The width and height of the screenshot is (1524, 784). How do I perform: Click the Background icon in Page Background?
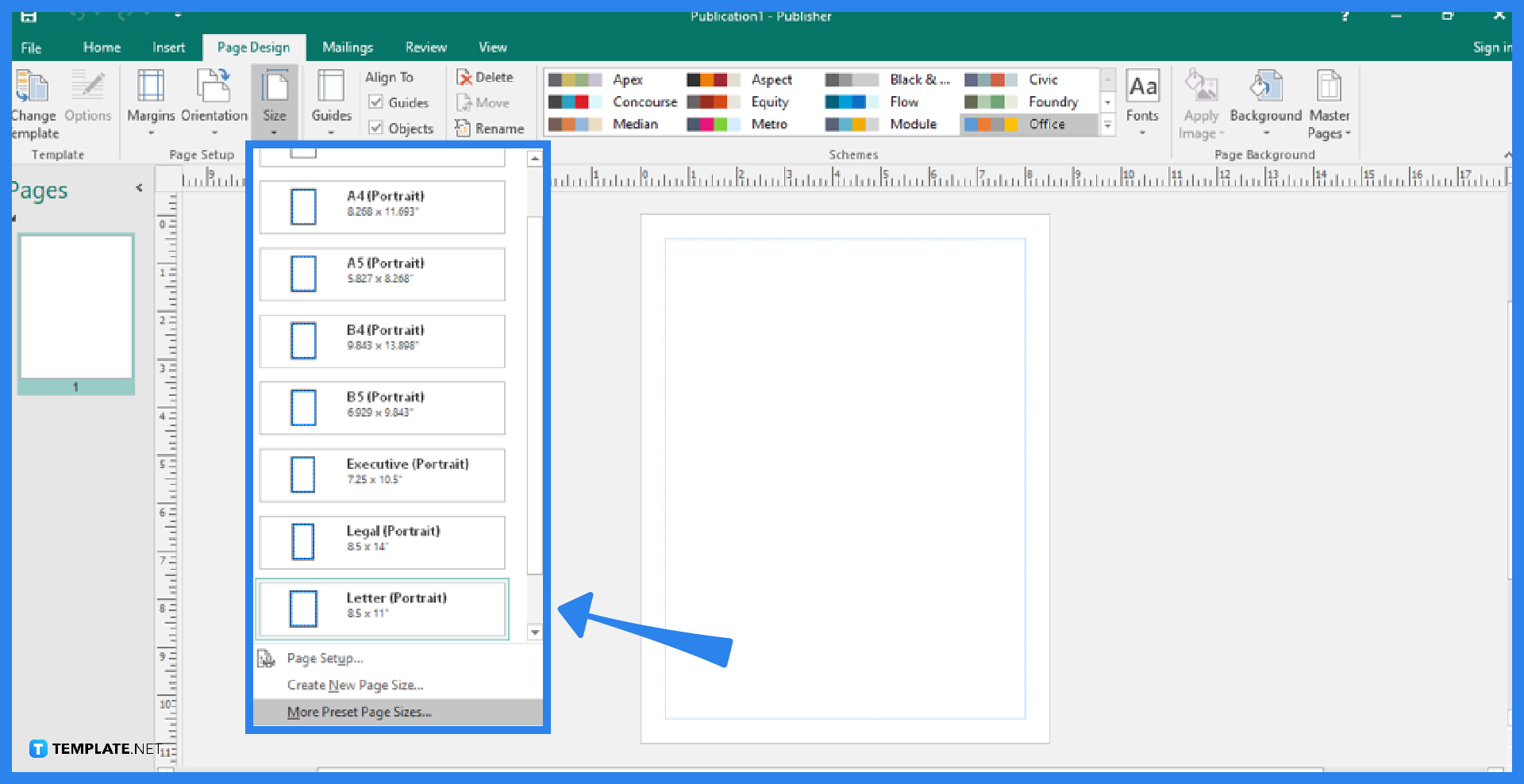tap(1265, 99)
